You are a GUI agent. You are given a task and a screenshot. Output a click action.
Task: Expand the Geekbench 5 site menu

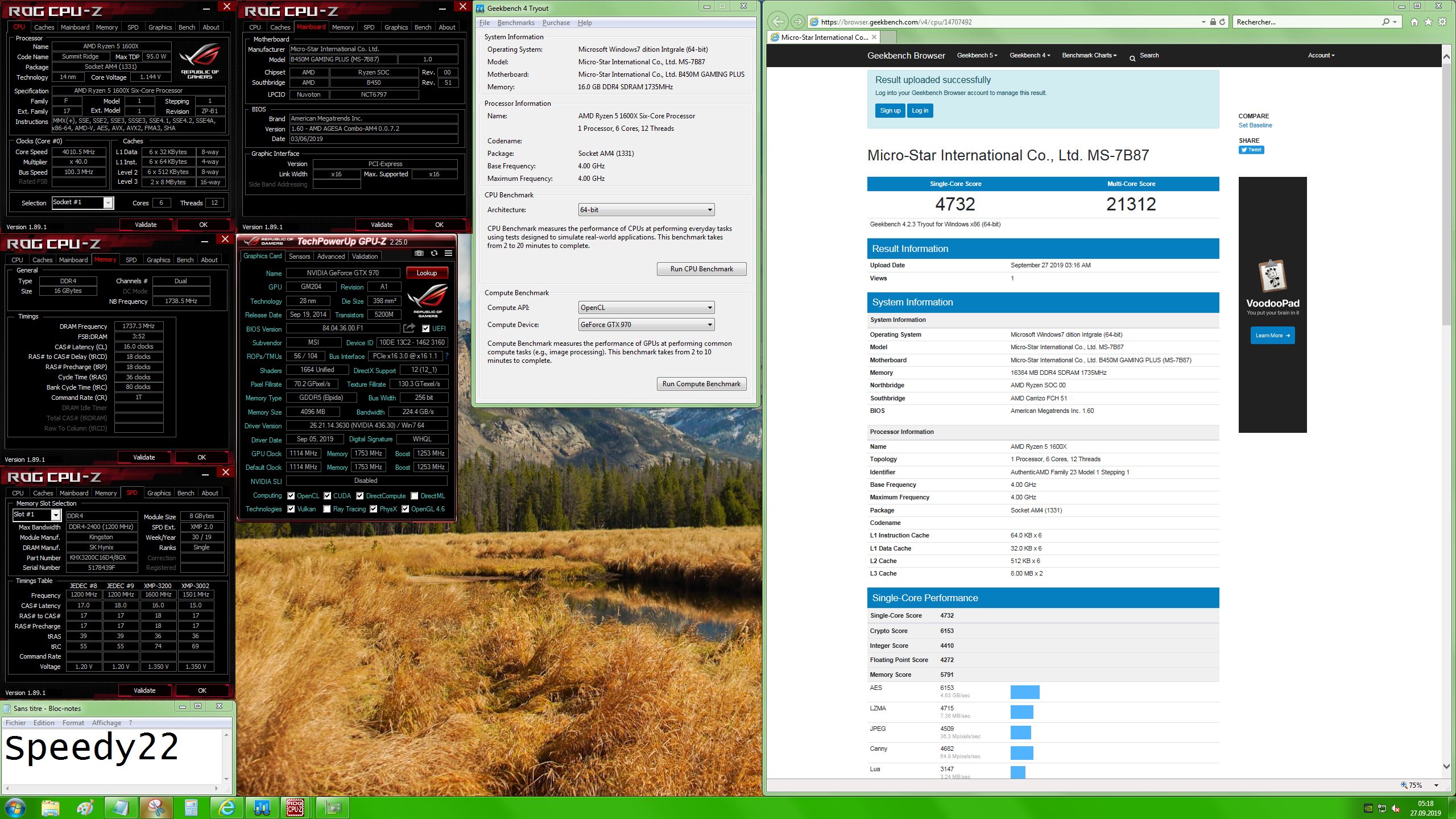coord(977,55)
